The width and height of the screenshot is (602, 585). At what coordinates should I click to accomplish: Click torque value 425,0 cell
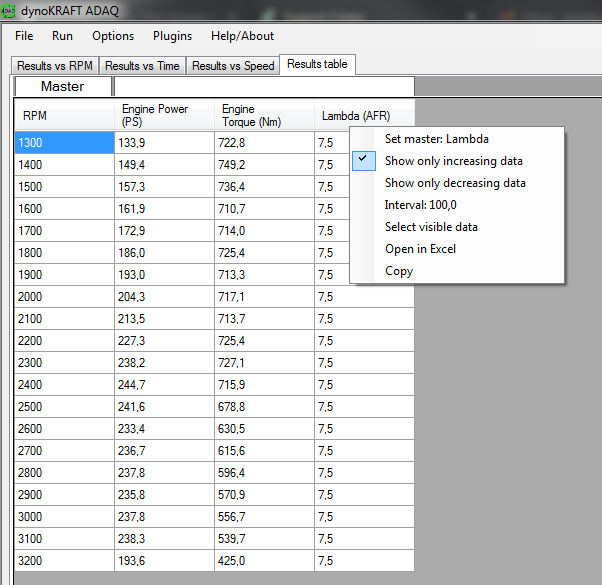tap(264, 561)
